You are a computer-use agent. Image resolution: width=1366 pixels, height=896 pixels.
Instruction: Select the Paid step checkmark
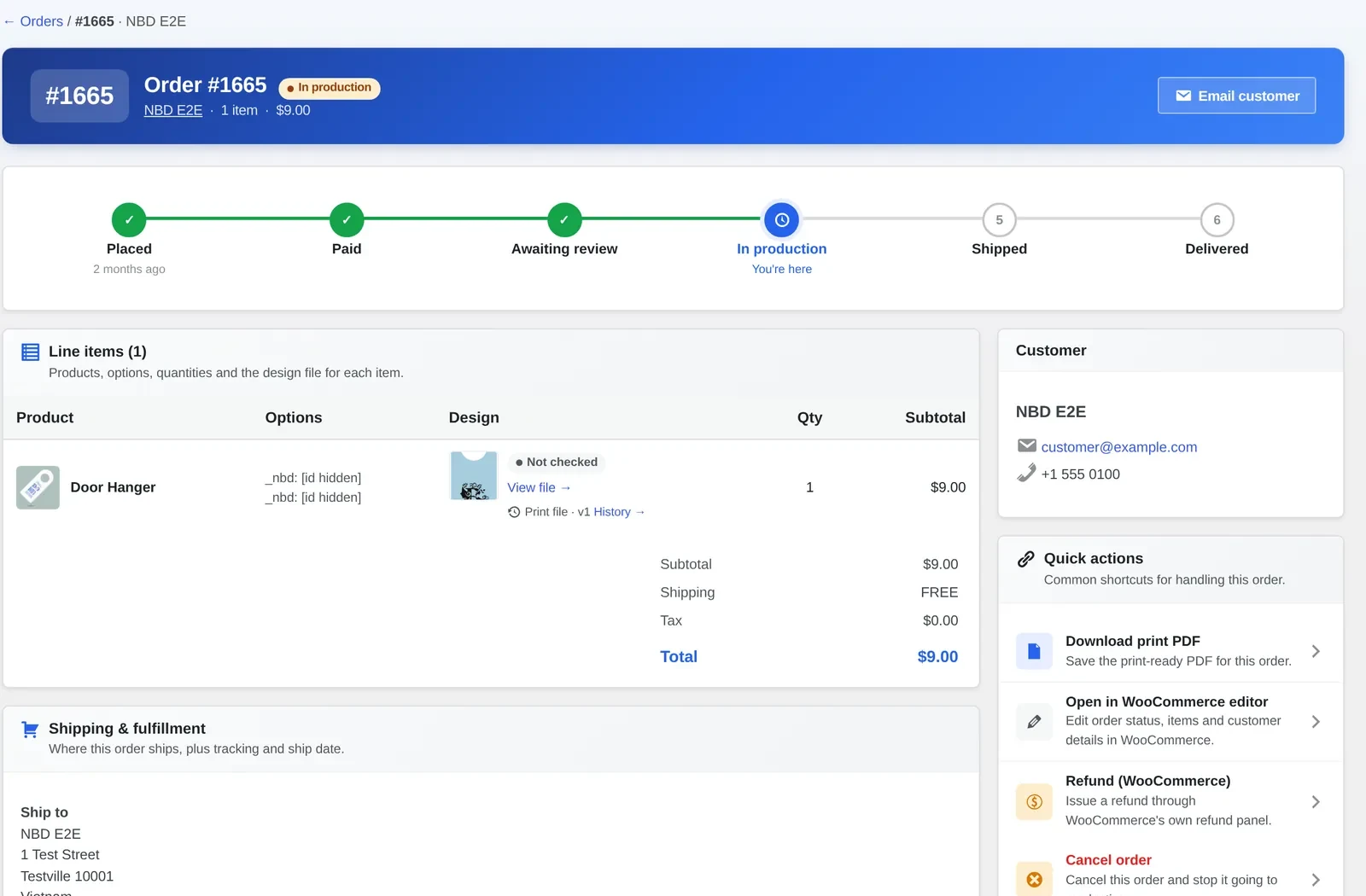coord(347,219)
